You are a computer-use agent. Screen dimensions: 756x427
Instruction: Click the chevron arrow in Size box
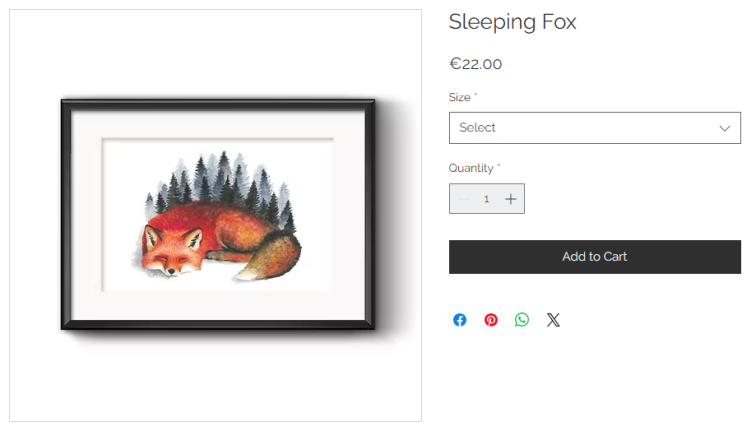(x=725, y=128)
